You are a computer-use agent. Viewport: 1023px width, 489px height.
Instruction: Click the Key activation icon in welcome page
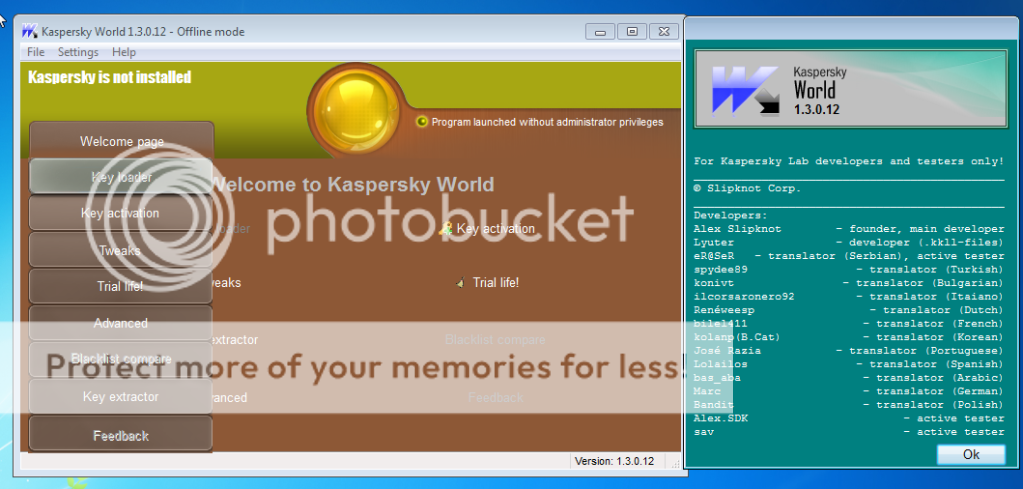[x=446, y=229]
